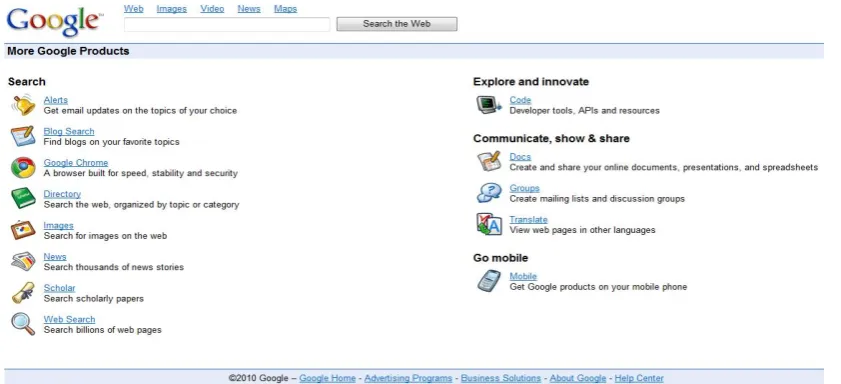Click 'Search scholarly papers' text
This screenshot has width=841, height=384.
coord(93,298)
